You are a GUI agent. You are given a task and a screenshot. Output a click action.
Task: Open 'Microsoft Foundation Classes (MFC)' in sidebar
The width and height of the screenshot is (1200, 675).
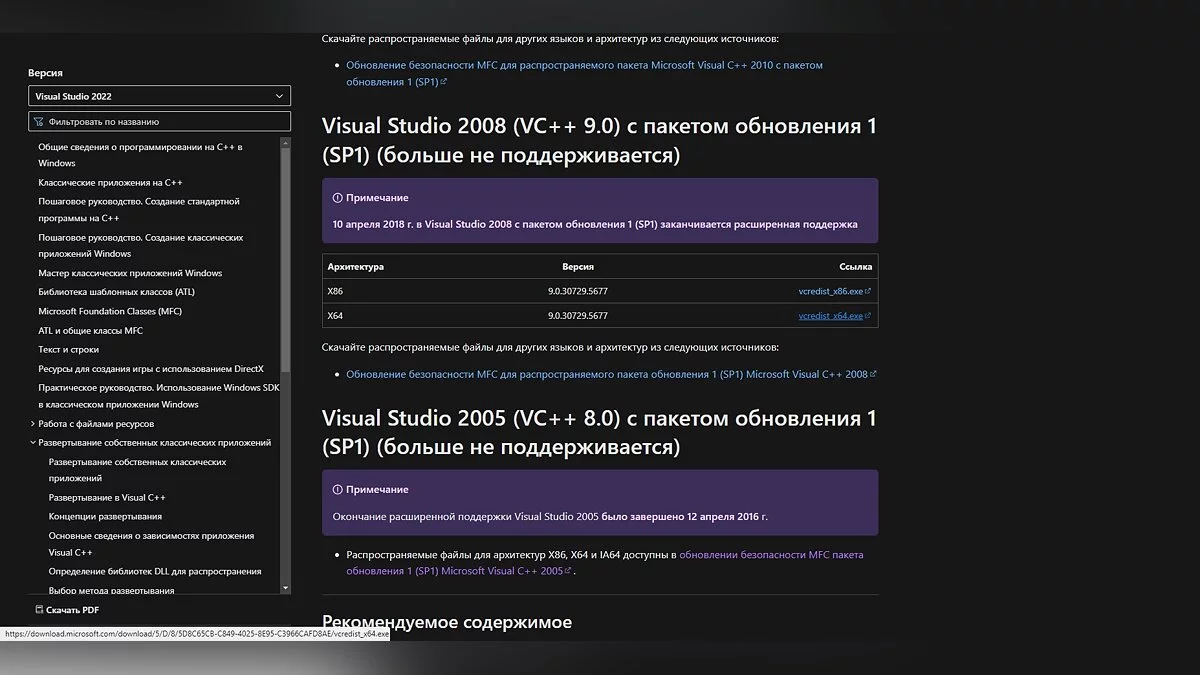coord(110,311)
